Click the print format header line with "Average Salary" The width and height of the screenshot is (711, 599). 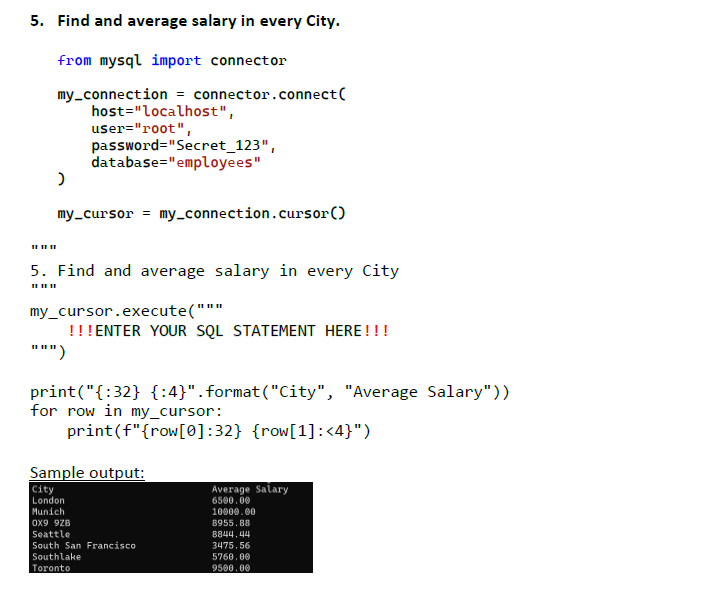270,392
